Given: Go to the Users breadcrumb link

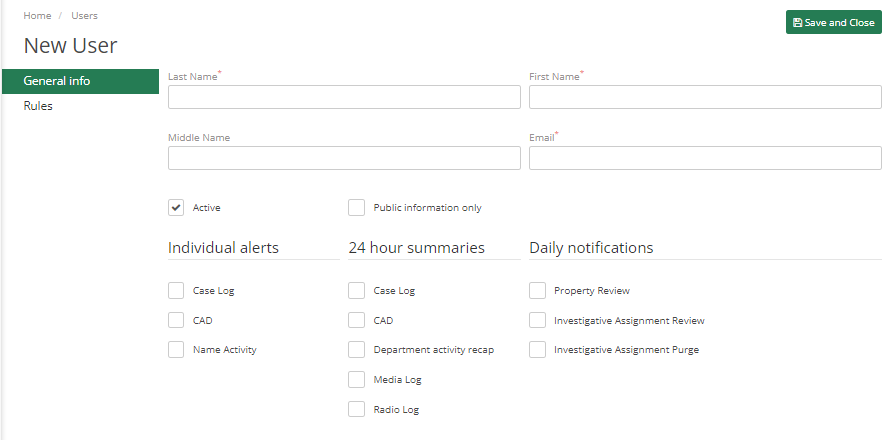Looking at the screenshot, I should [x=84, y=15].
